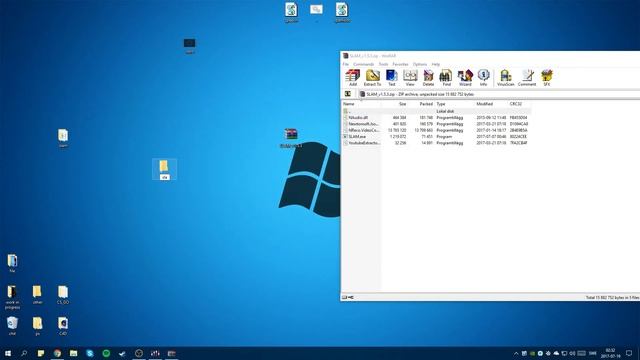This screenshot has width=640, height=360.
Task: Select the WinRAR archive icon on the desktop
Action: click(x=291, y=138)
